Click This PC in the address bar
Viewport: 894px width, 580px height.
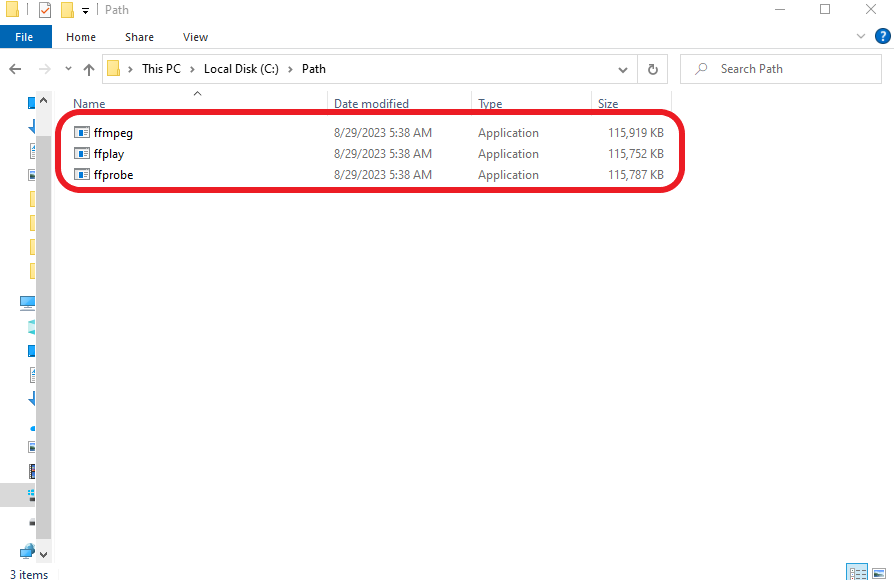(x=161, y=69)
